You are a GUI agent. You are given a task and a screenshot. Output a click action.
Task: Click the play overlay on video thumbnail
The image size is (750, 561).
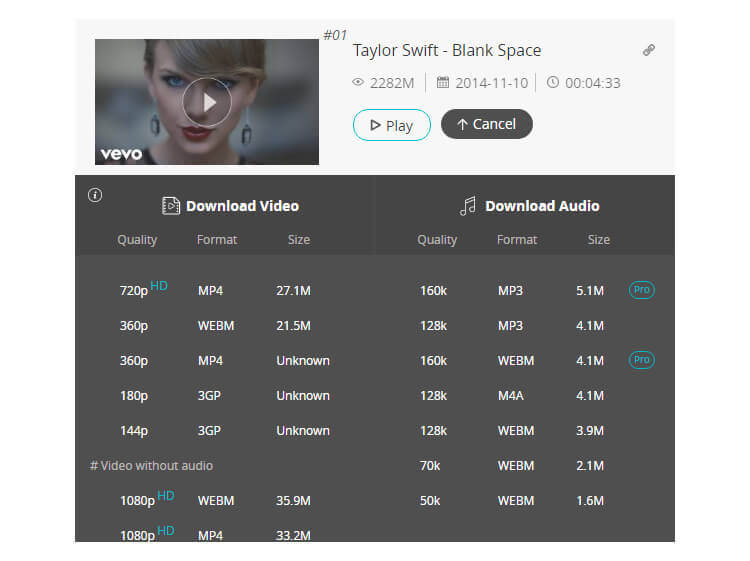pos(207,102)
